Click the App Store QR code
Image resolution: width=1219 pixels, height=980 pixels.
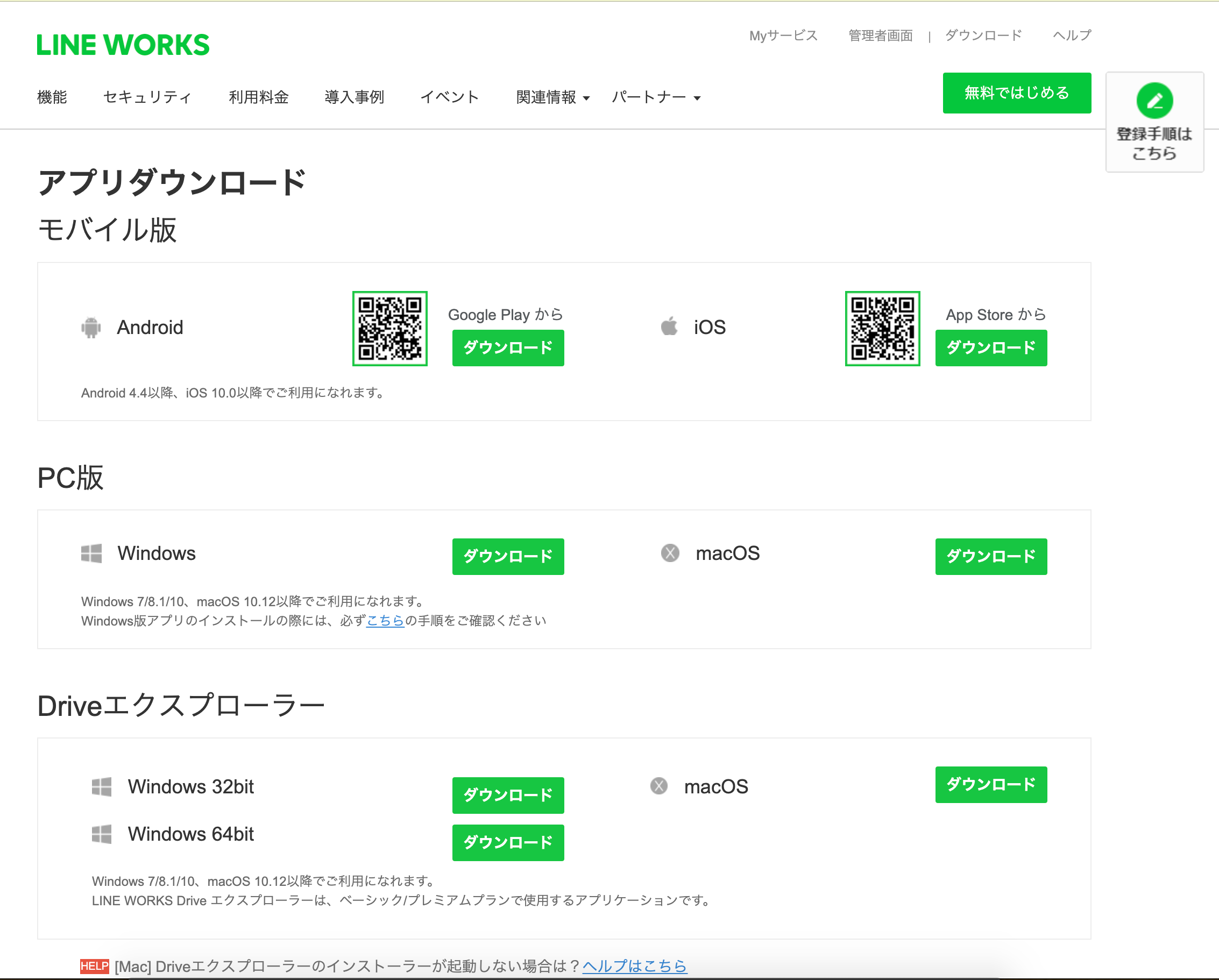point(883,328)
